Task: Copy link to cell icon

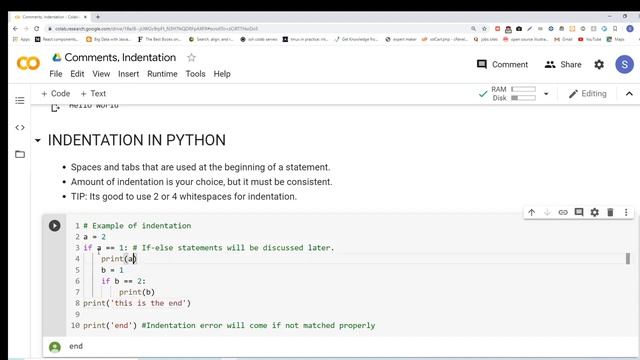Action: coord(563,212)
